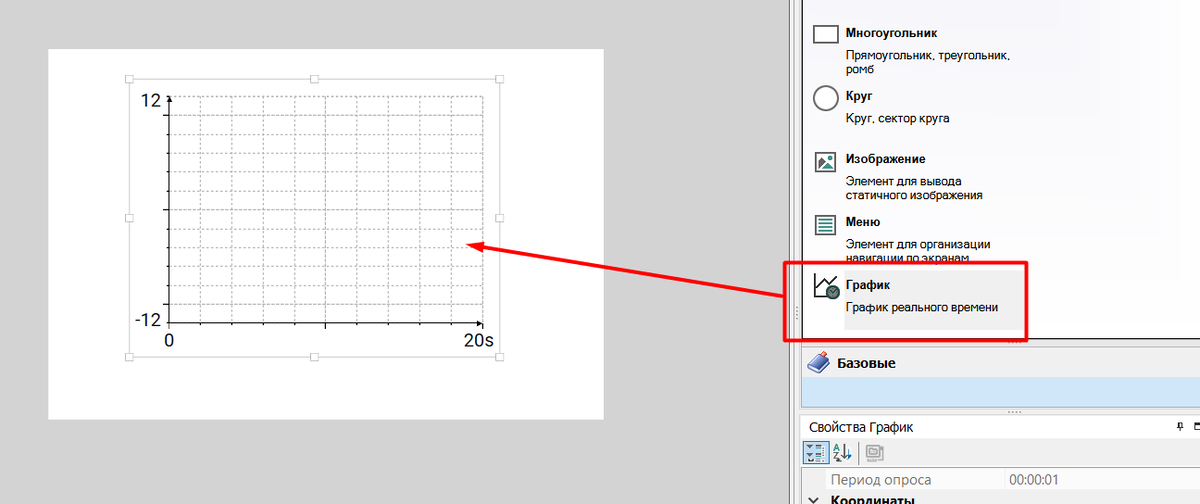Screen dimensions: 1200x504
Task: Click the 'График реального времени' description
Action: 921,308
